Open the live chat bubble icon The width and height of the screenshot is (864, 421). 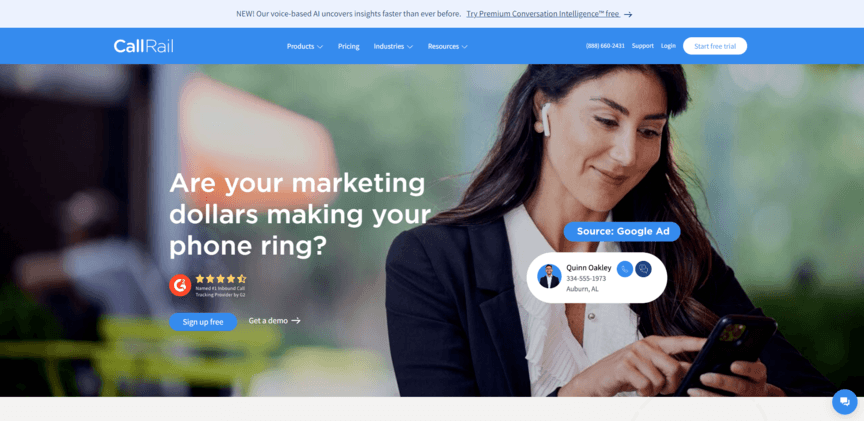click(845, 402)
